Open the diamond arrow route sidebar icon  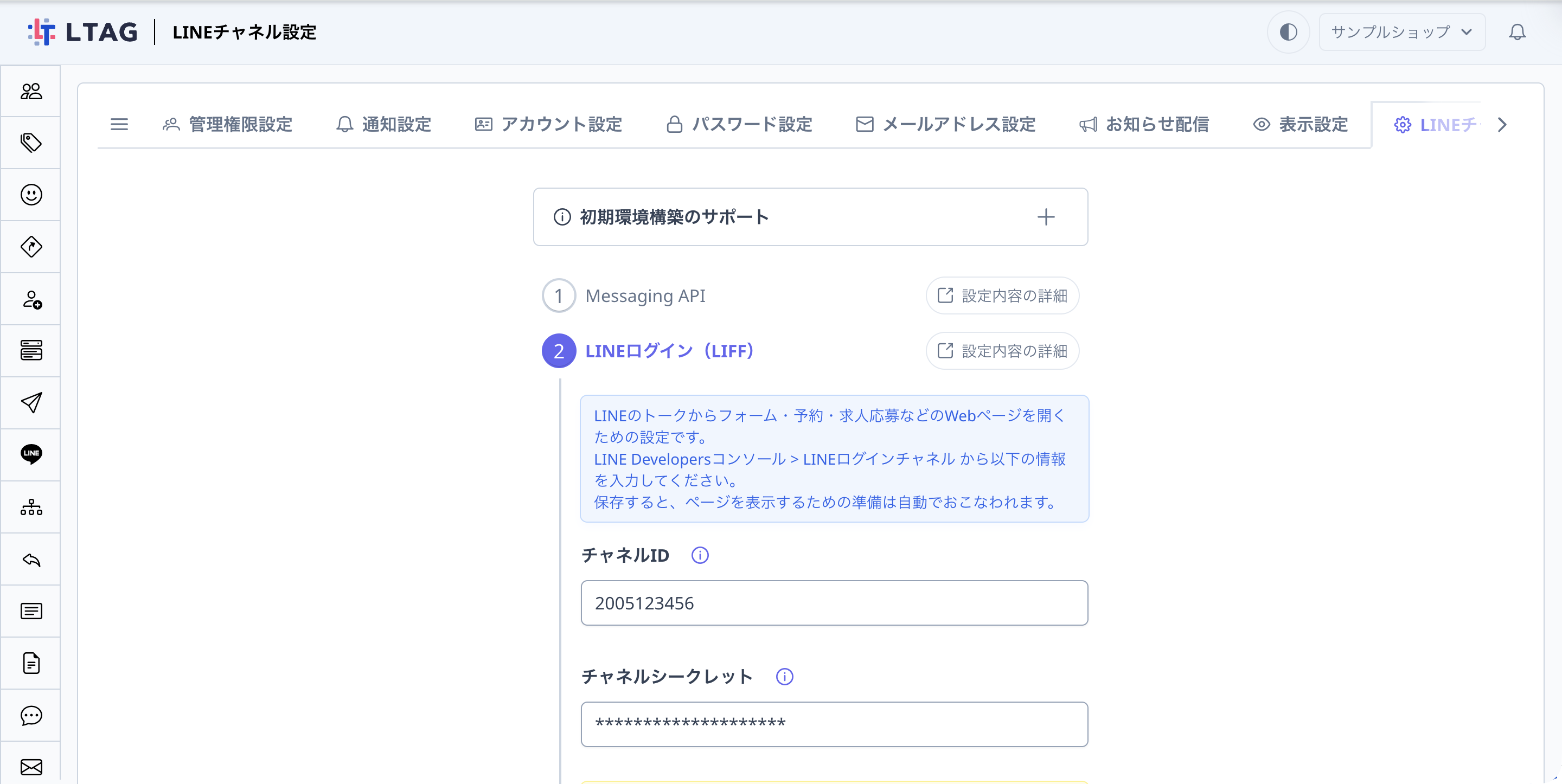[31, 247]
